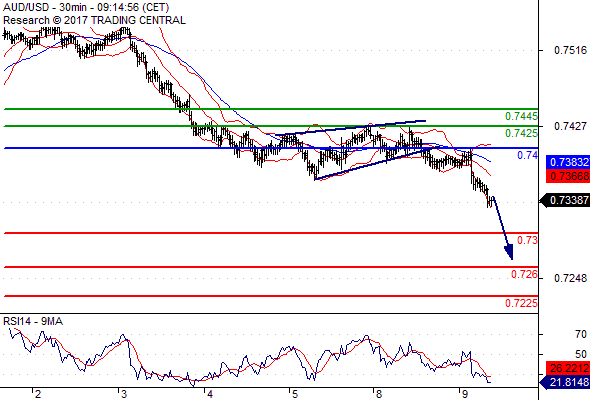590x400 pixels.
Task: Click the blue 21.8148 RSI value tag
Action: click(565, 383)
